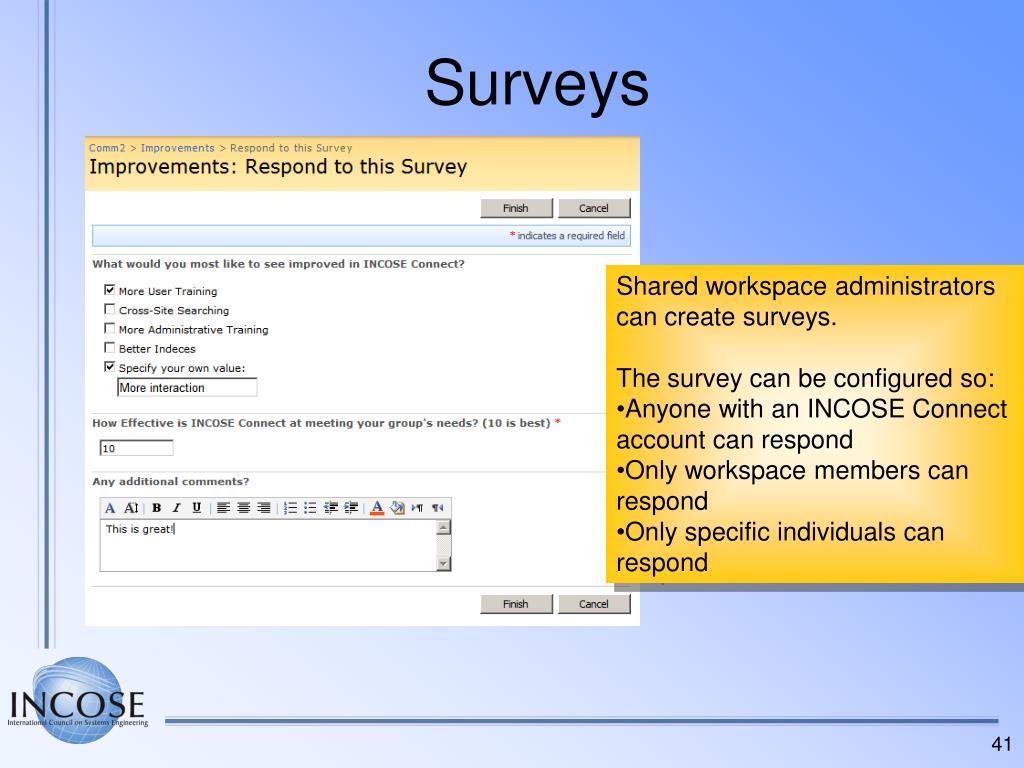This screenshot has width=1024, height=768.
Task: Click the top Finish button
Action: pos(517,208)
